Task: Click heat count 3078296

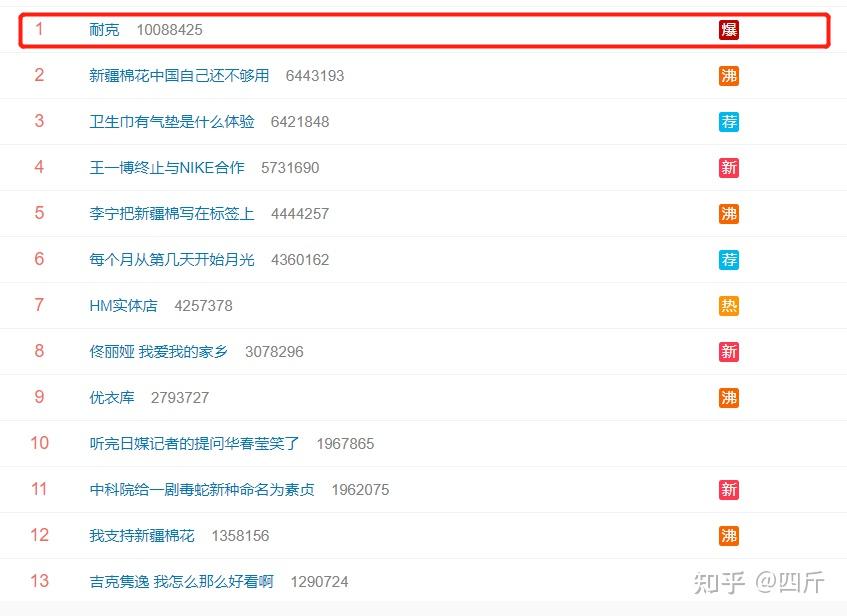Action: click(274, 352)
